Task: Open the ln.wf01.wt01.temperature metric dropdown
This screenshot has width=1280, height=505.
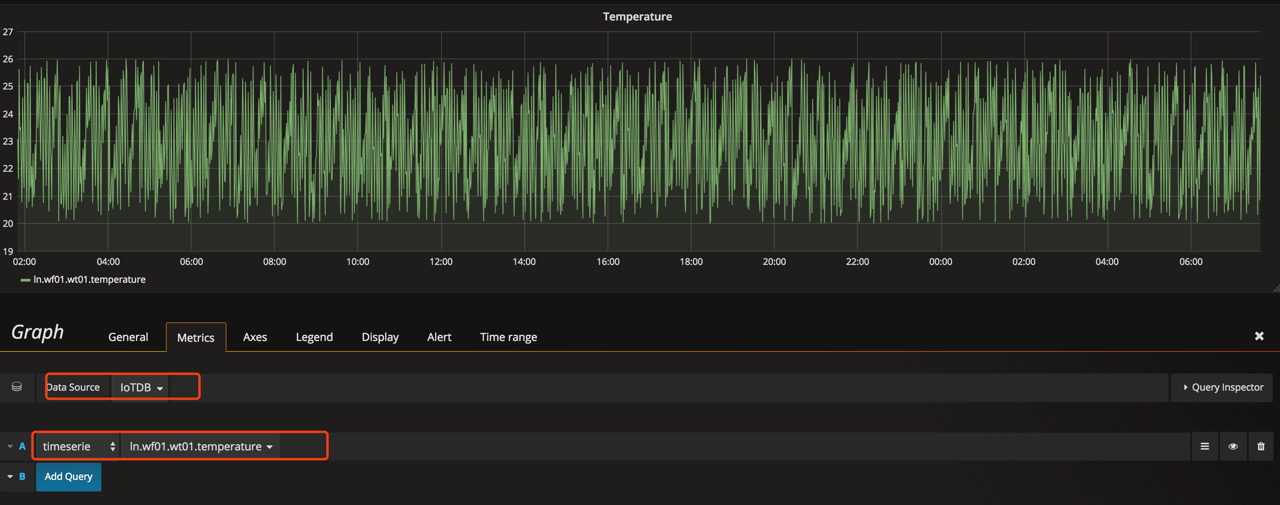Action: coord(201,447)
